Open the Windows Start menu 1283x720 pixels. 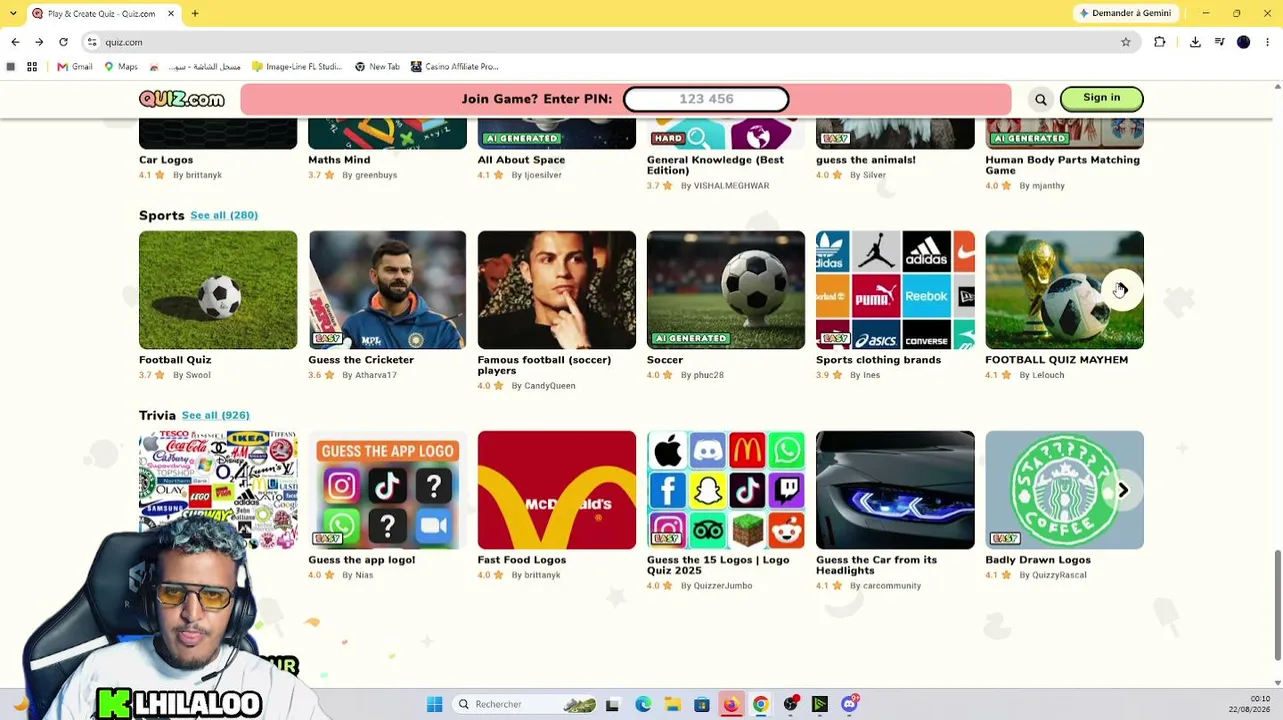click(x=434, y=704)
